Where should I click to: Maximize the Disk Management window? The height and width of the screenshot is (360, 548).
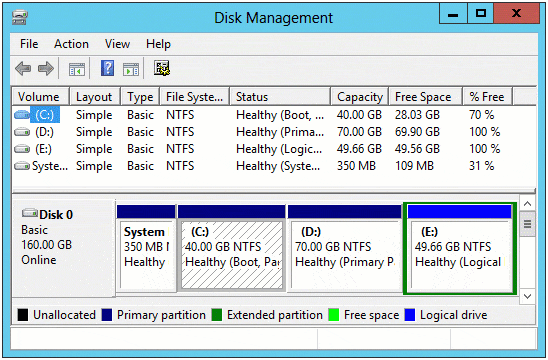tap(481, 14)
